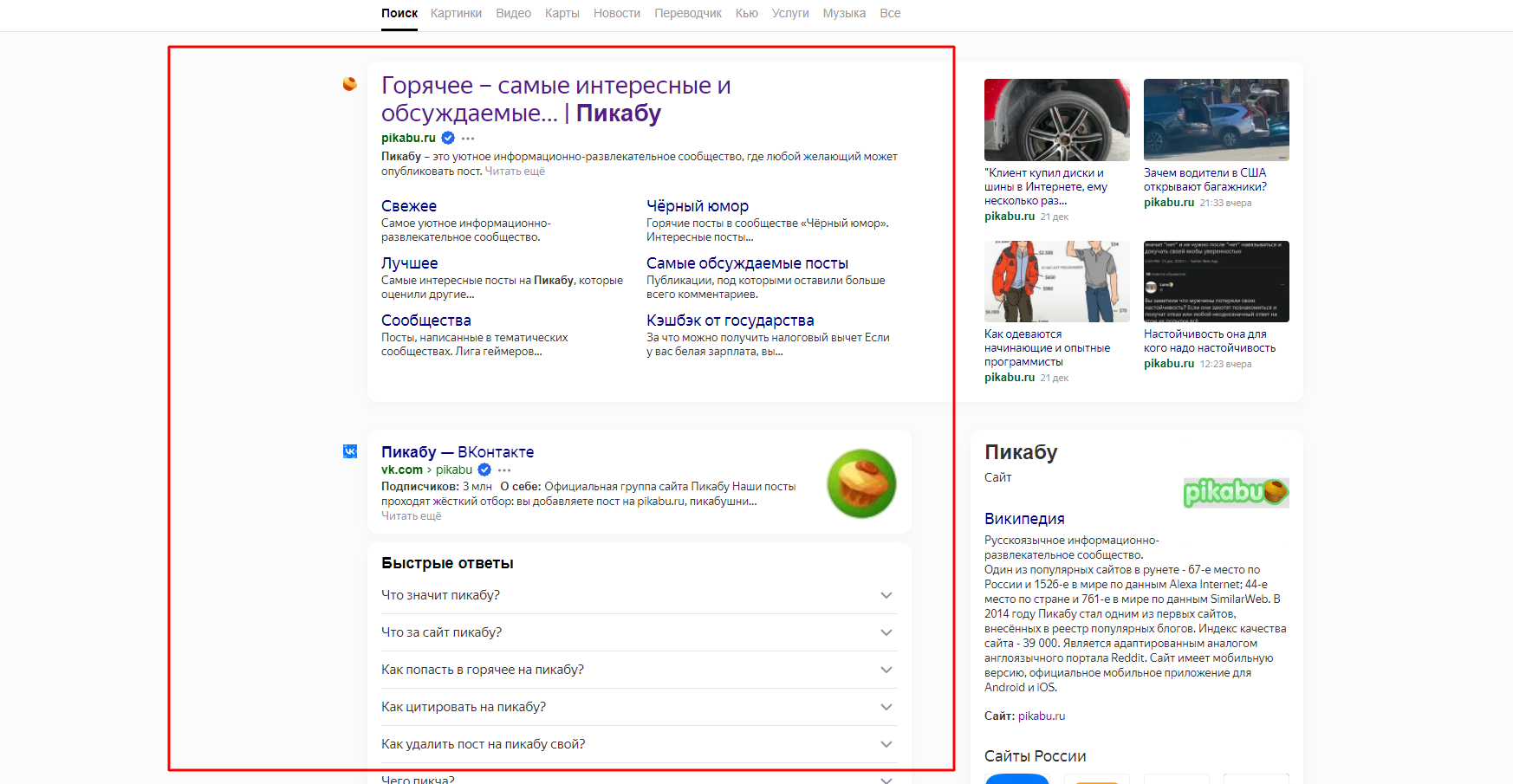The image size is (1513, 784).
Task: Expand "Как попасть в горячее на пикабу?"
Action: [x=640, y=670]
